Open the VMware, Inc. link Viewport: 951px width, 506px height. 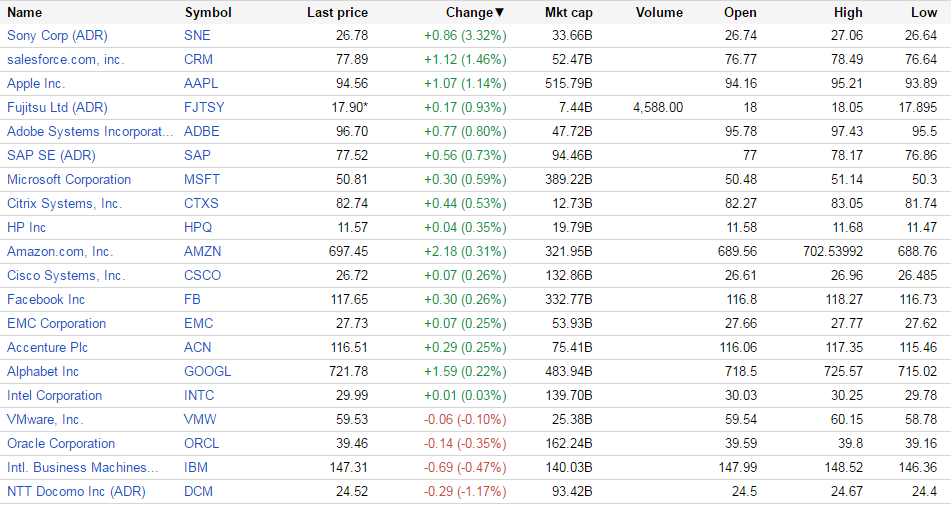[x=45, y=420]
